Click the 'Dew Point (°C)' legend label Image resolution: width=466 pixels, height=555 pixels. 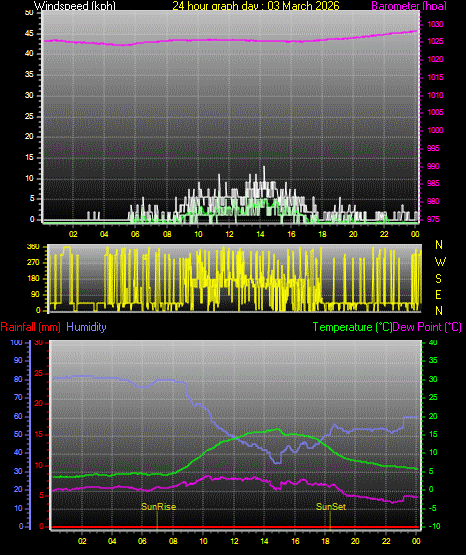427,327
